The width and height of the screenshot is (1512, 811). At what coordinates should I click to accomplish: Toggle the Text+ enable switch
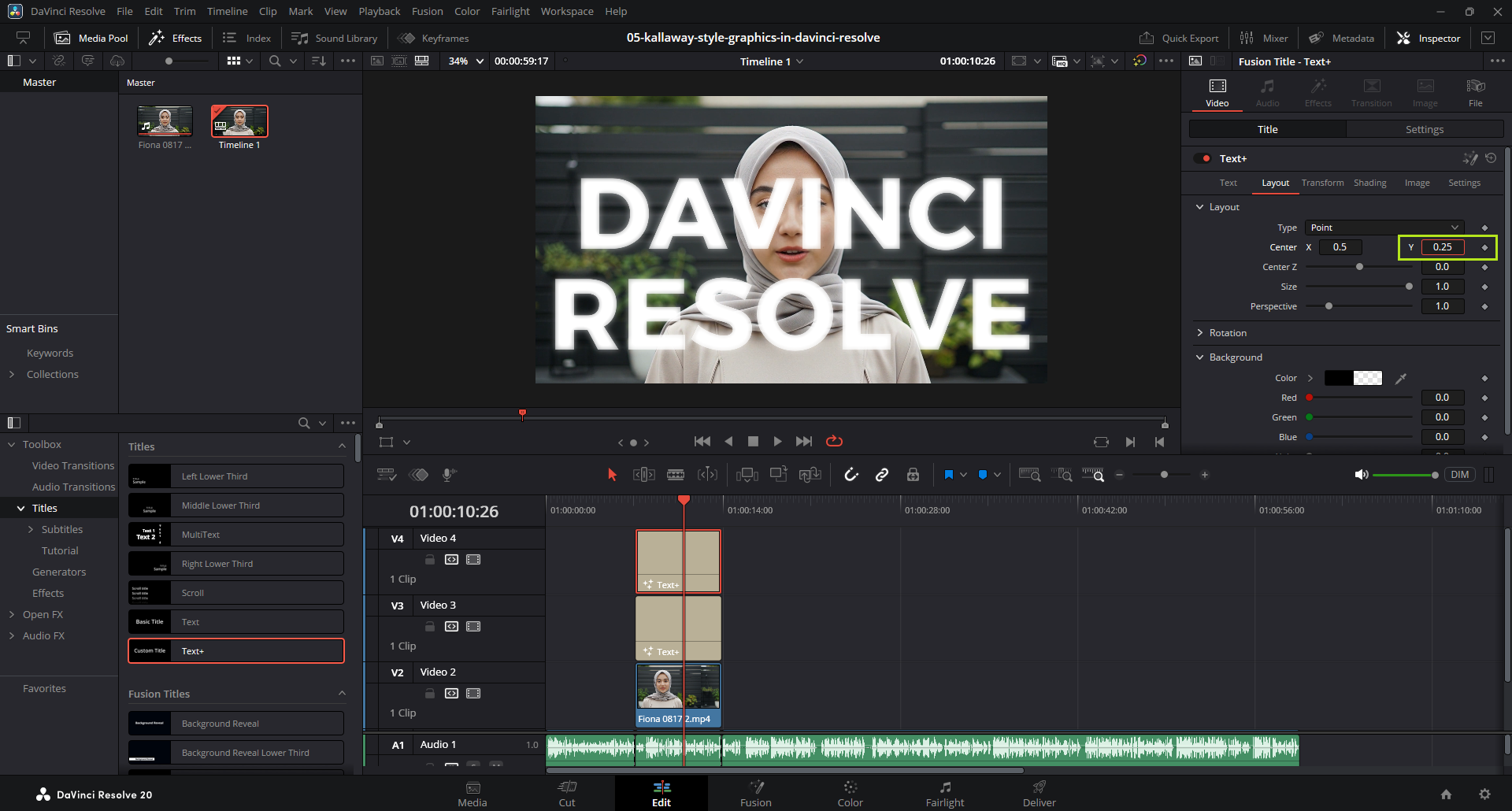click(x=1203, y=158)
